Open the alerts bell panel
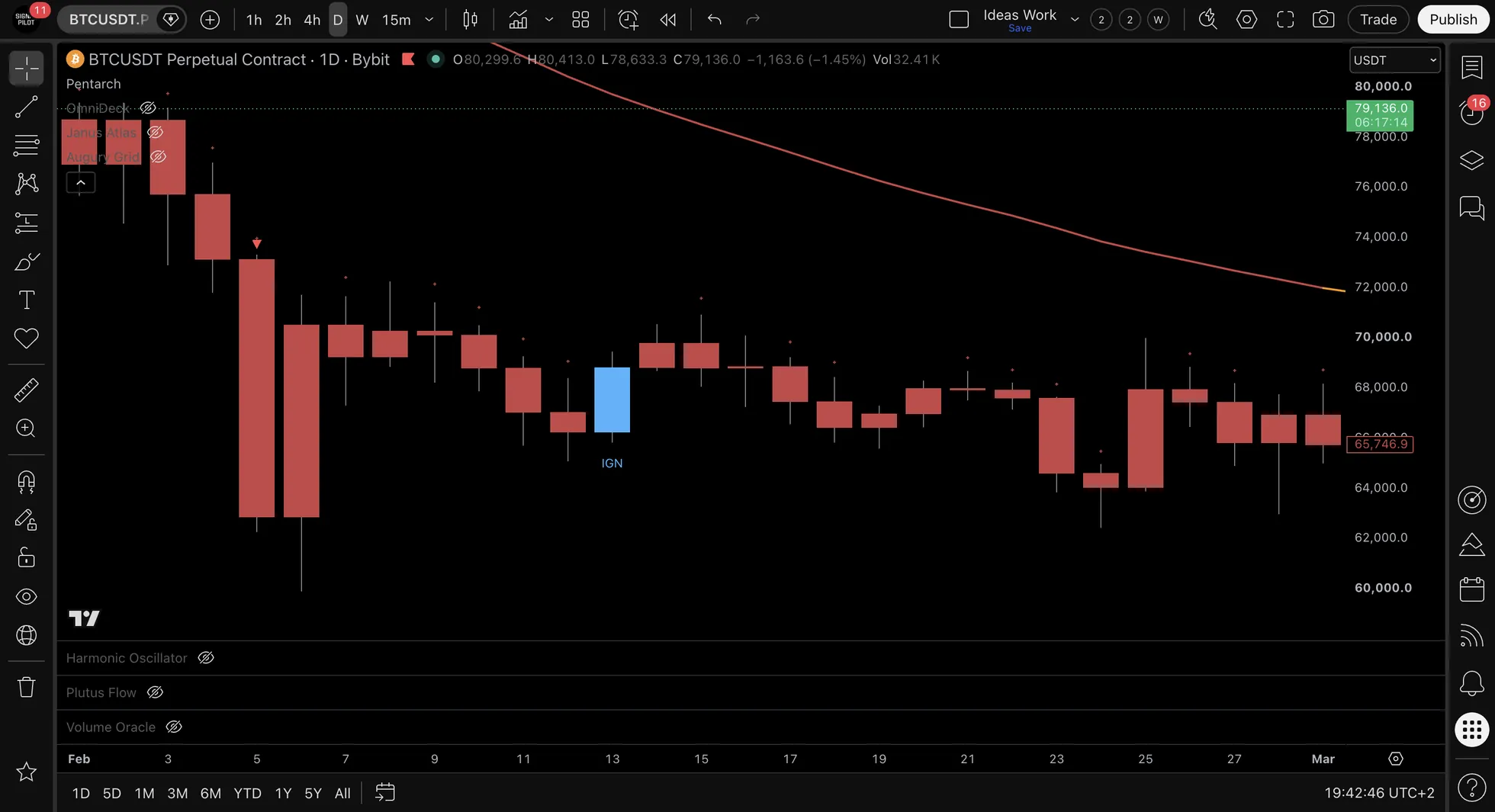Image resolution: width=1495 pixels, height=812 pixels. [1471, 683]
